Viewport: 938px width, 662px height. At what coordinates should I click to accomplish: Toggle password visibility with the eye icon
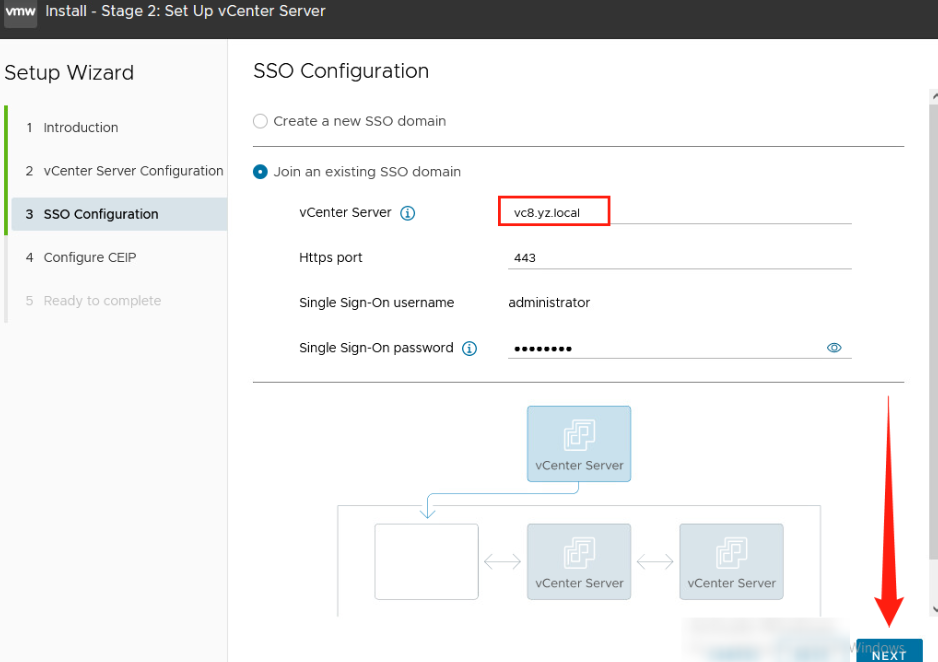point(834,347)
